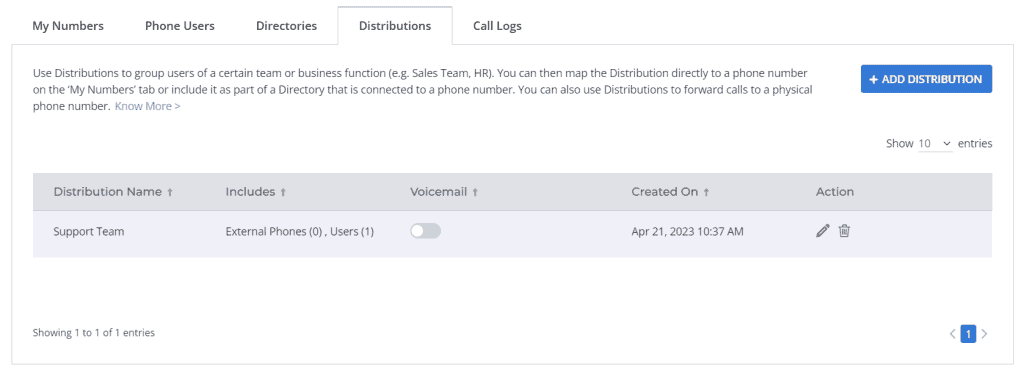1024x376 pixels.
Task: Go to next page with right chevron
Action: point(985,334)
